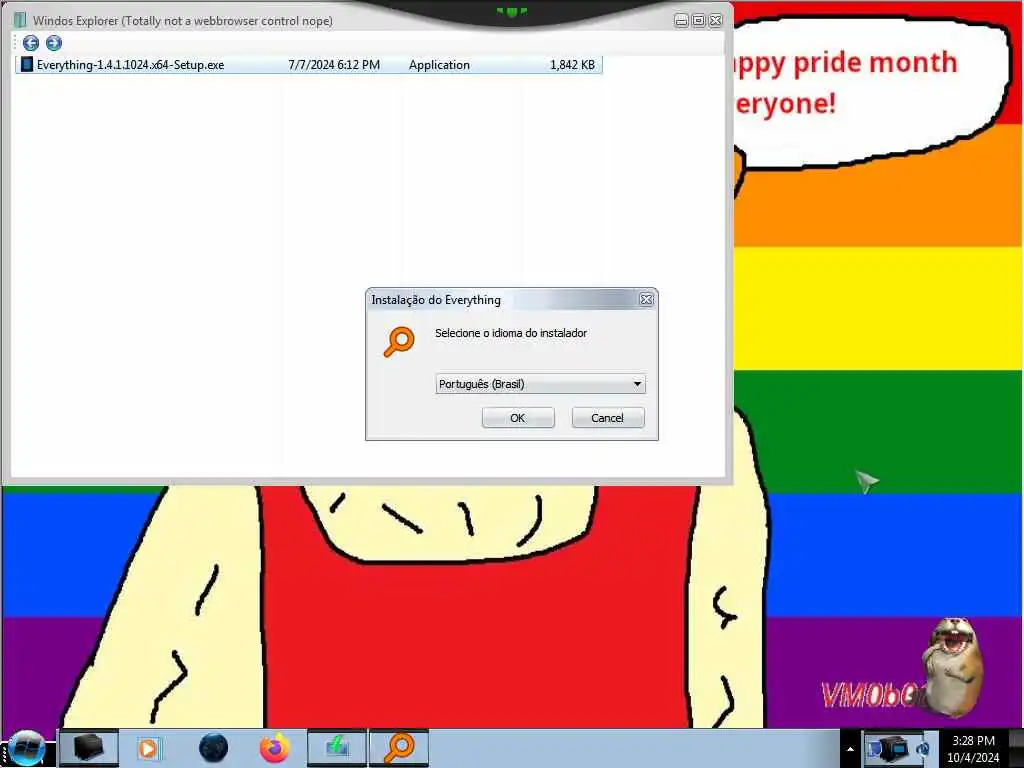Viewport: 1024px width, 768px height.
Task: Switch to Everything installer taskbar button
Action: click(399, 748)
